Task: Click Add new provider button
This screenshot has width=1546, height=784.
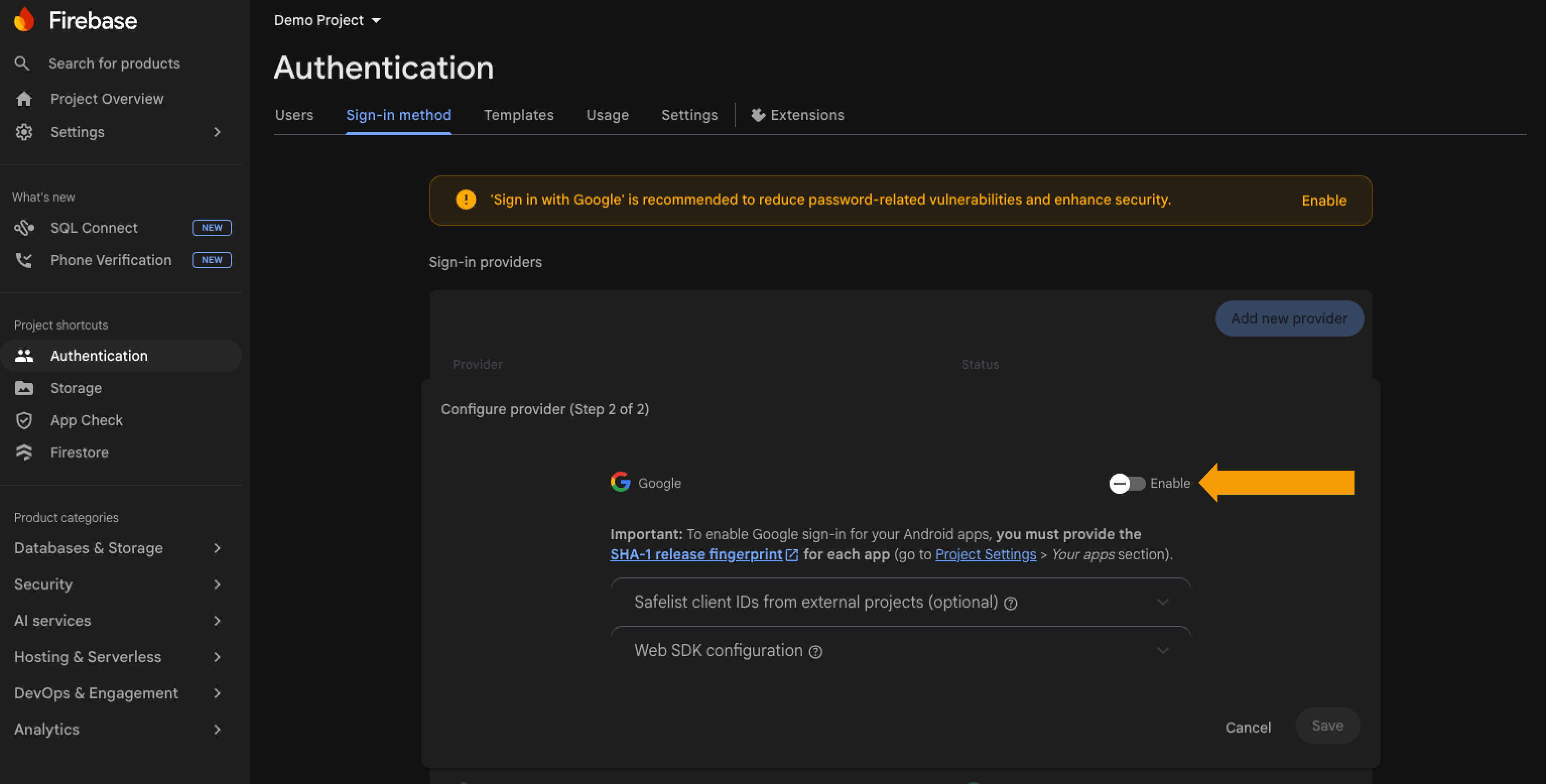Action: (x=1289, y=318)
